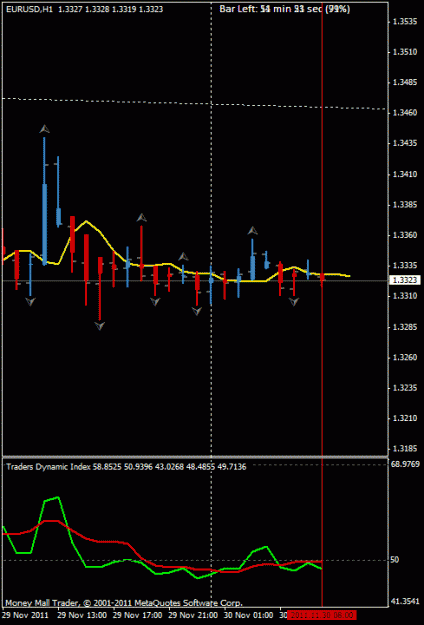Click the 1.3185 price axis label
The image size is (424, 625).
click(405, 449)
